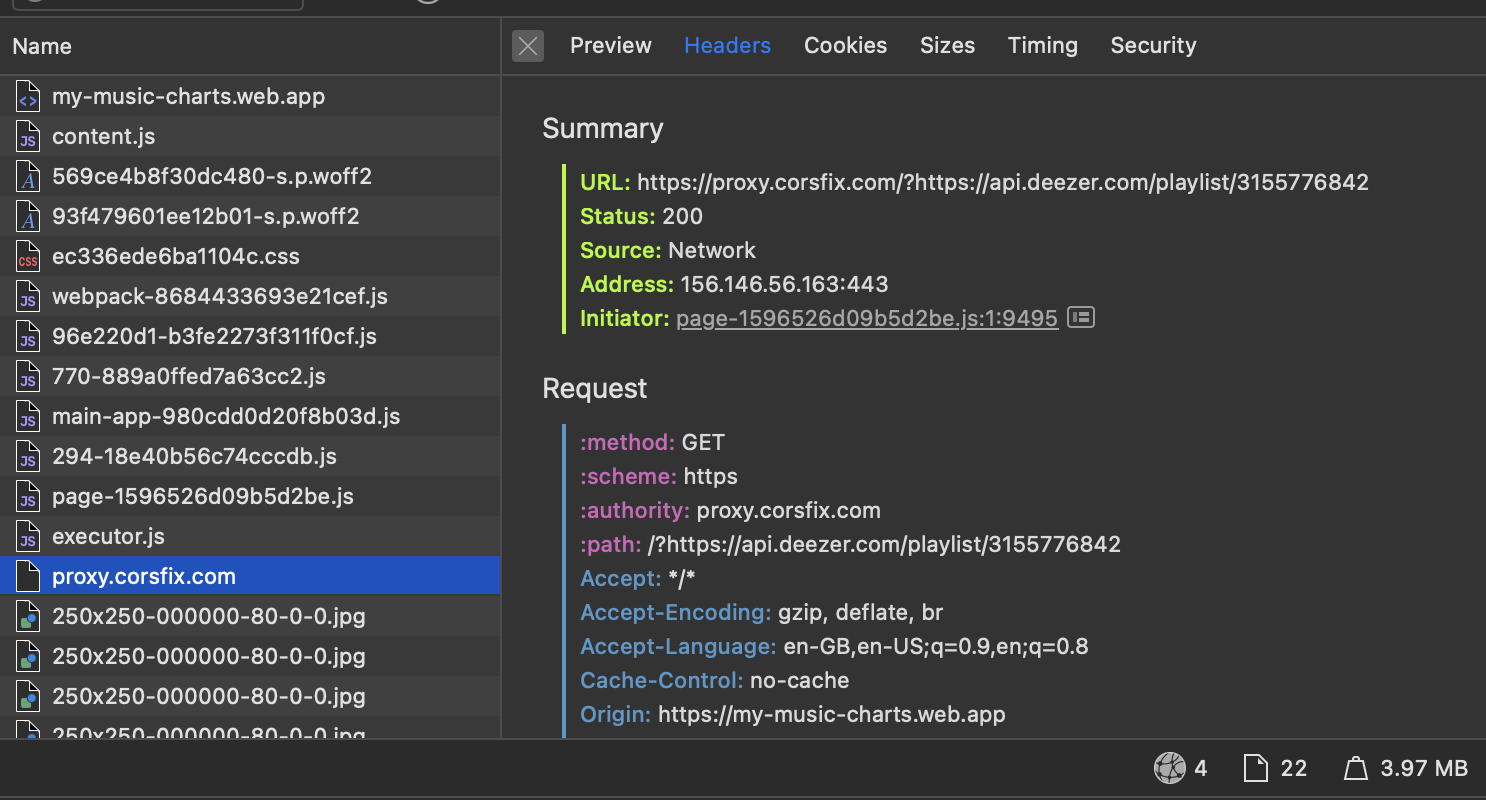Close the request detail pane
This screenshot has height=800, width=1486.
[528, 46]
